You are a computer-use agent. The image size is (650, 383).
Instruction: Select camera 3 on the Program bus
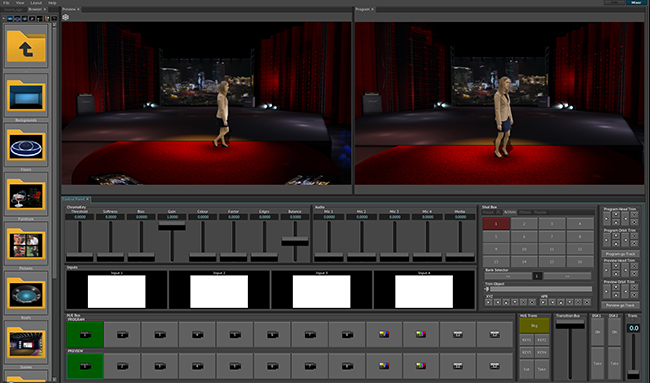point(160,335)
